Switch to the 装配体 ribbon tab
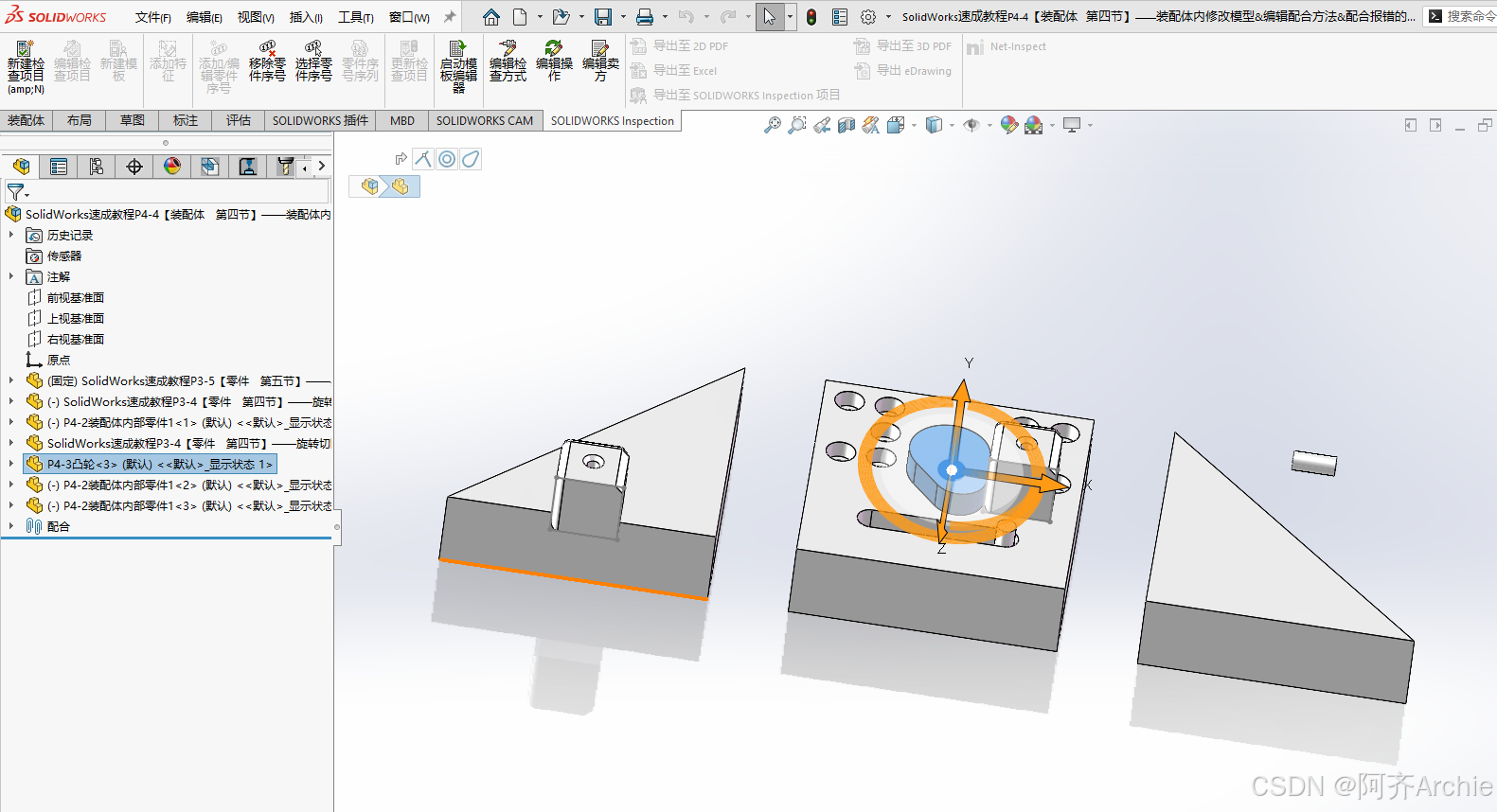This screenshot has width=1497, height=812. pos(27,120)
